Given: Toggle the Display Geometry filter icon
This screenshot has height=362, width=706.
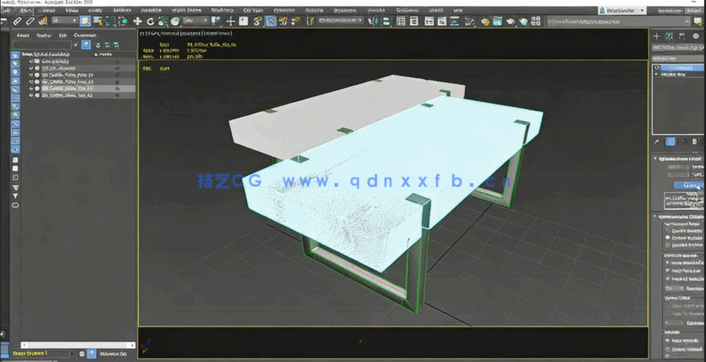Looking at the screenshot, I should [15, 55].
